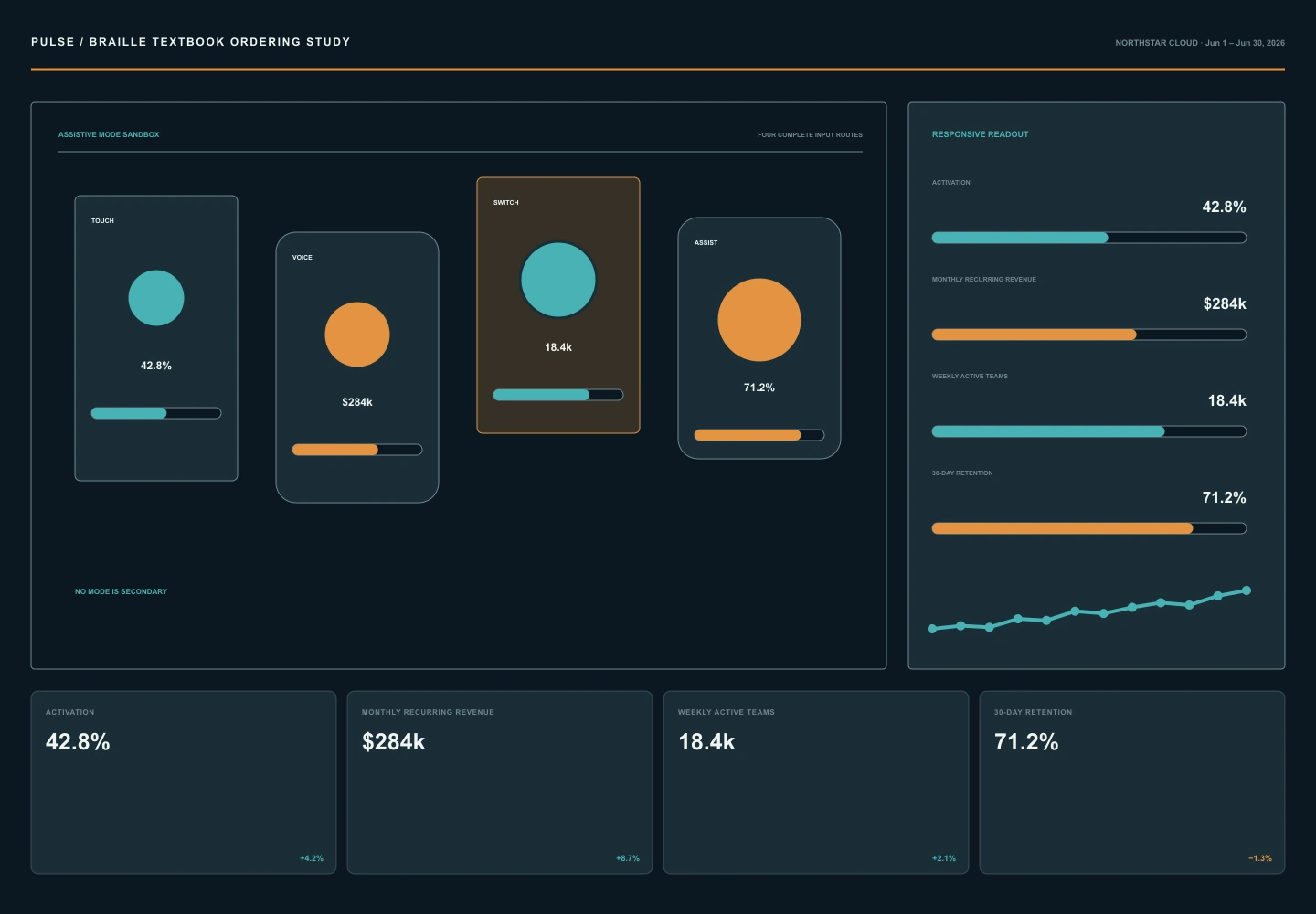Image resolution: width=1316 pixels, height=914 pixels.
Task: Click the Weekly Active Teams readout bar
Action: click(x=1089, y=431)
